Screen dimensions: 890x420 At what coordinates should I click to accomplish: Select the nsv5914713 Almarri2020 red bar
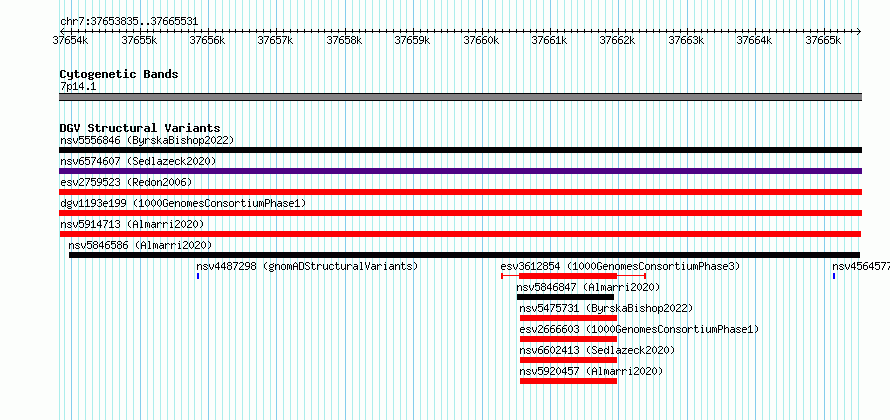click(460, 234)
